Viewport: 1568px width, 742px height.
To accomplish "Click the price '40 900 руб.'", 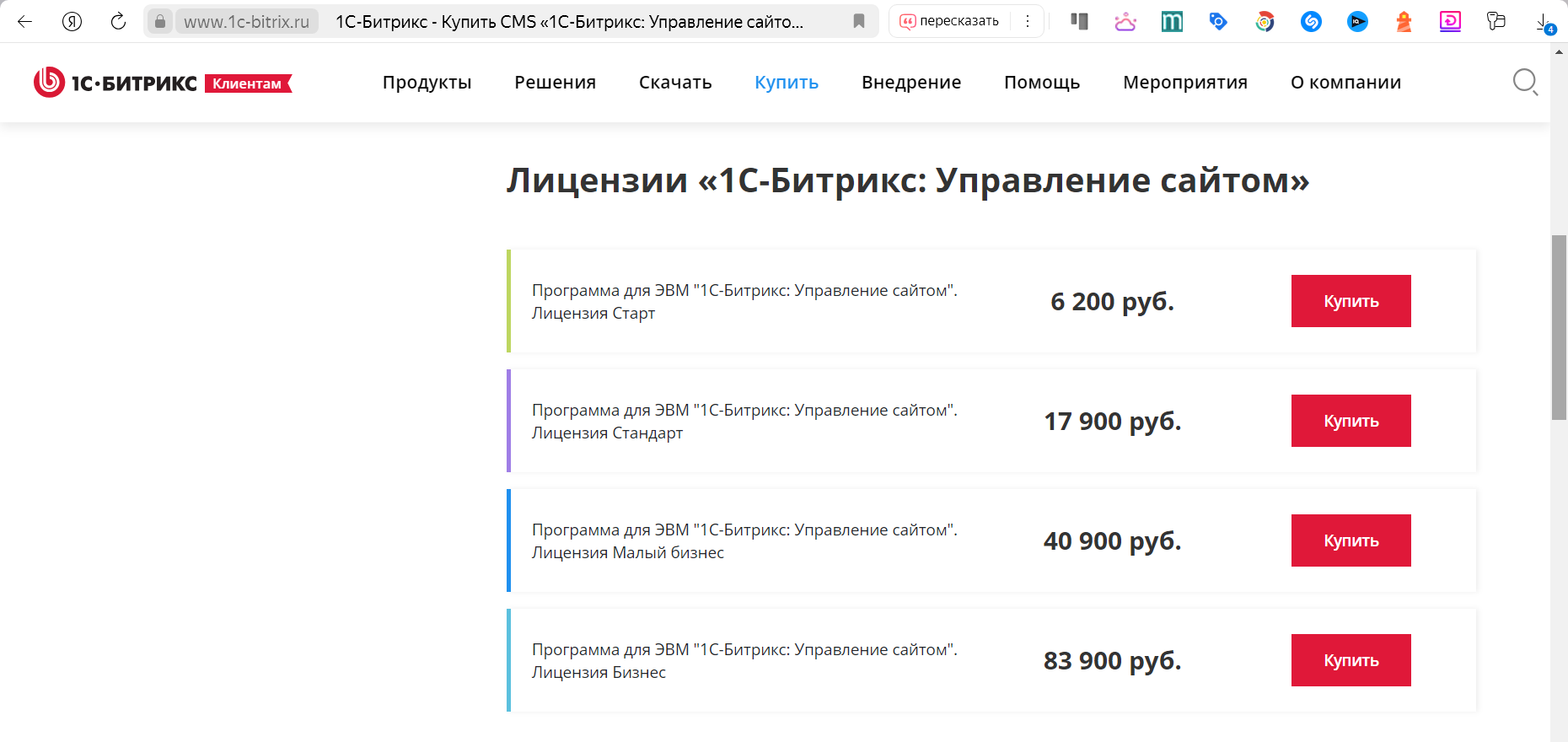I will [x=1112, y=541].
